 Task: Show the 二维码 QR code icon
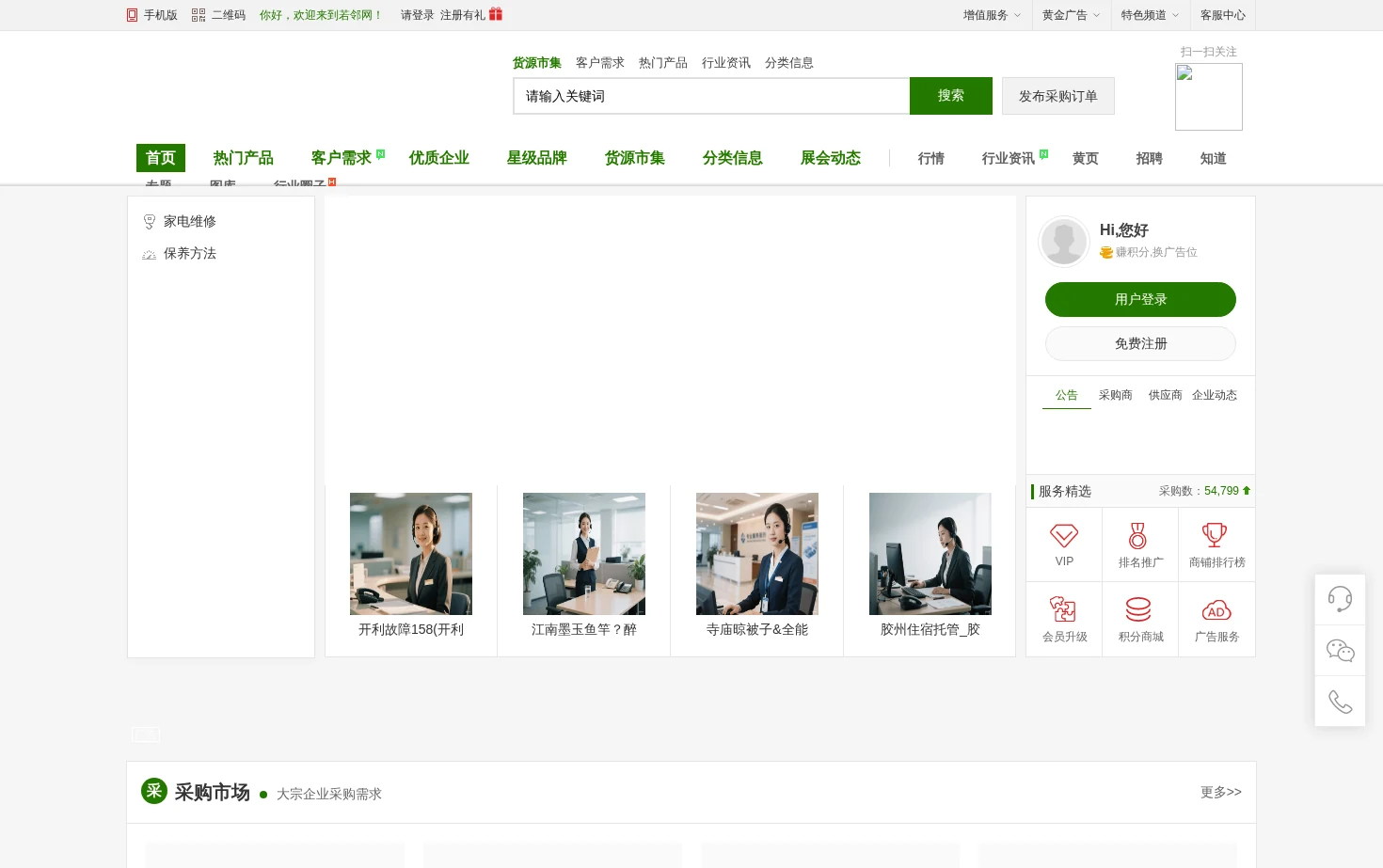coord(199,15)
